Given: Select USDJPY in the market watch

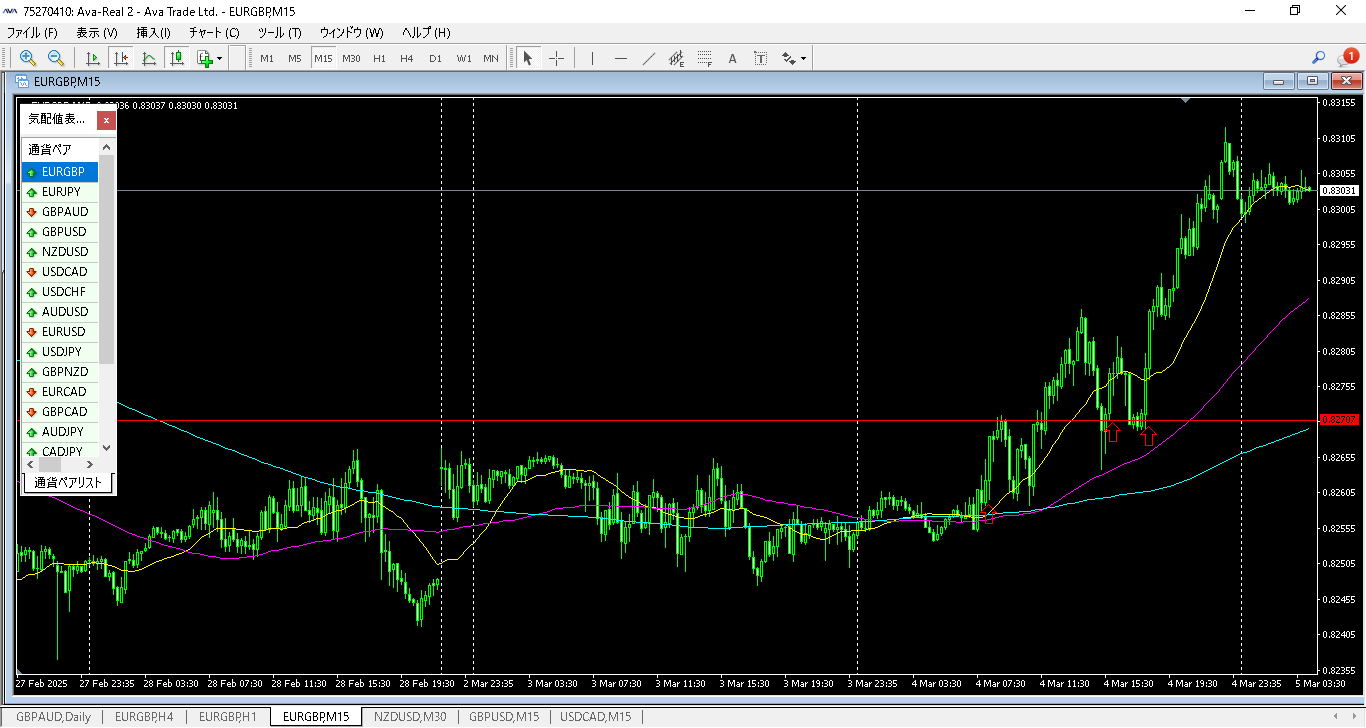Looking at the screenshot, I should point(60,352).
